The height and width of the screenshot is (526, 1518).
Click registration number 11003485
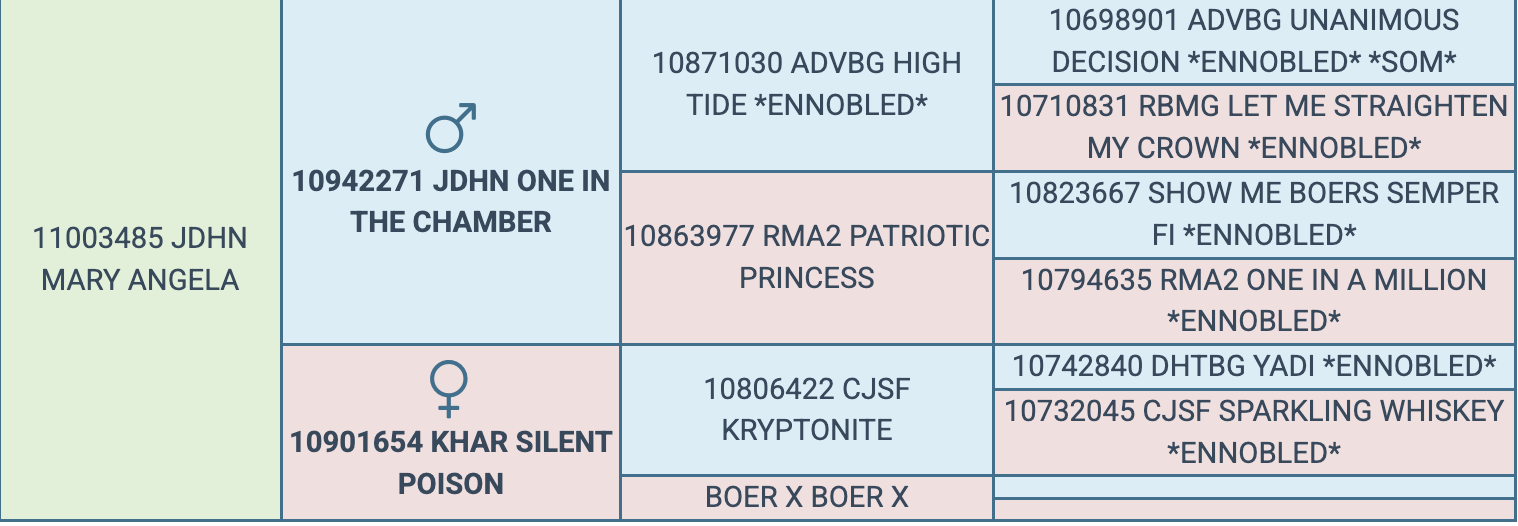(95, 239)
